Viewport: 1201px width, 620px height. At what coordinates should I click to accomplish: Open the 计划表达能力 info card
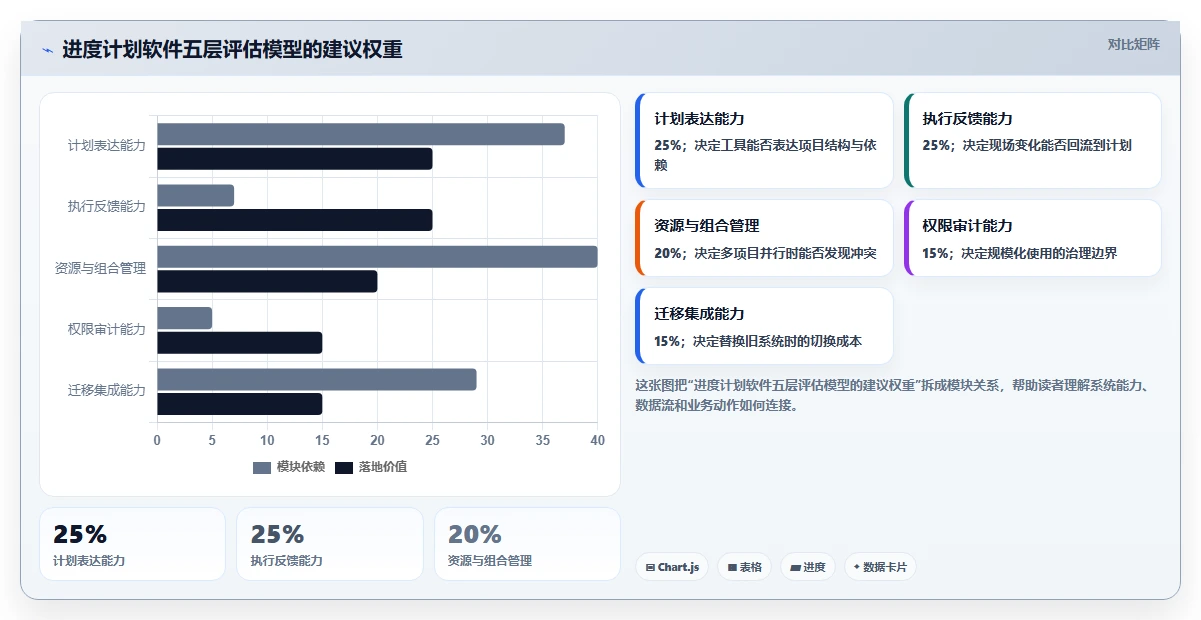pos(764,141)
